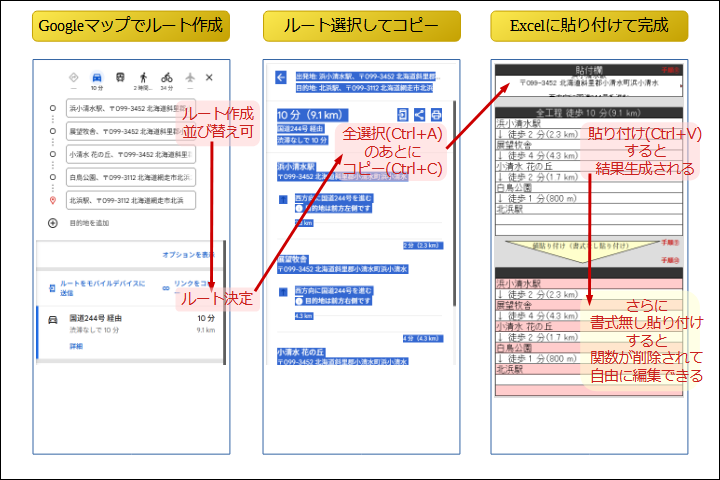Click the 浜小清水駅 stop in route details
Image resolution: width=720 pixels, height=480 pixels.
296,167
